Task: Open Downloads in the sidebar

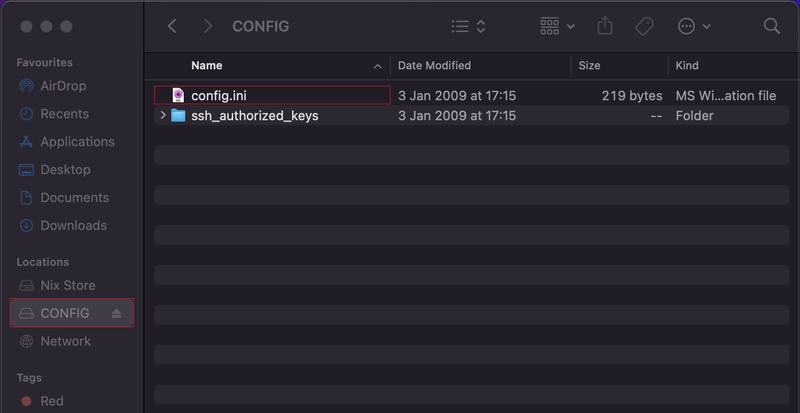Action: [x=71, y=225]
